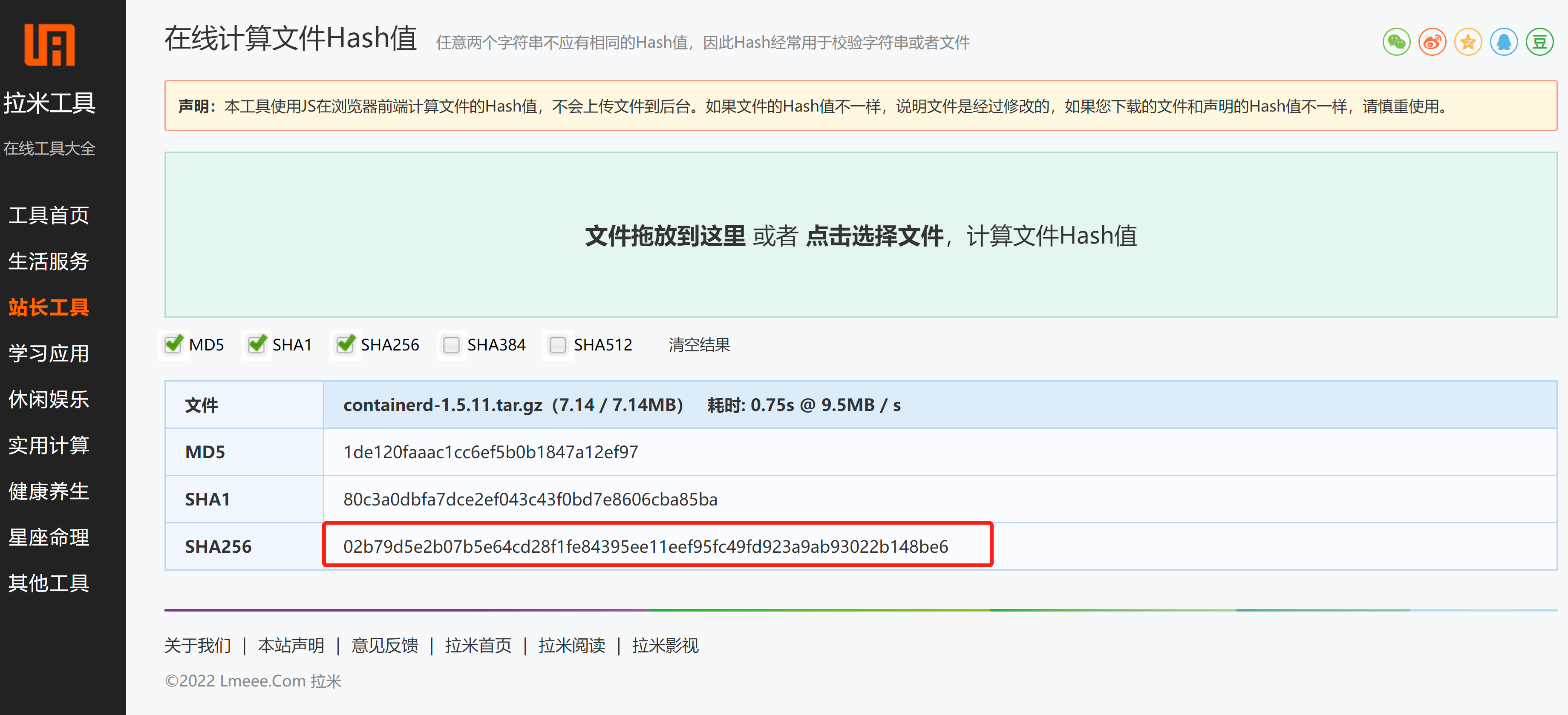Click the Douban (豆) icon

(1540, 41)
